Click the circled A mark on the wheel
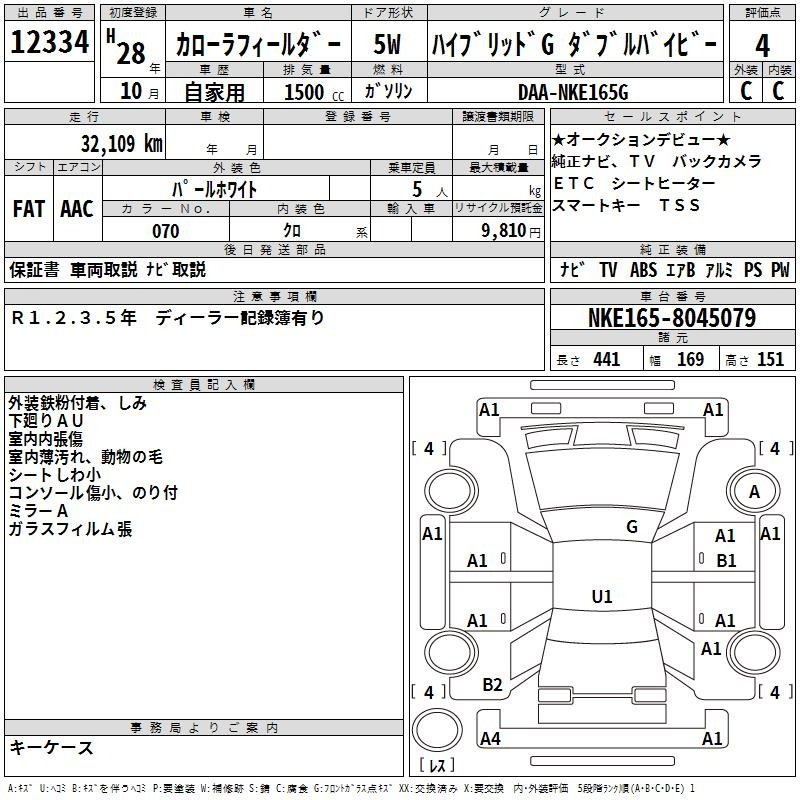The height and width of the screenshot is (800, 800). click(x=754, y=491)
